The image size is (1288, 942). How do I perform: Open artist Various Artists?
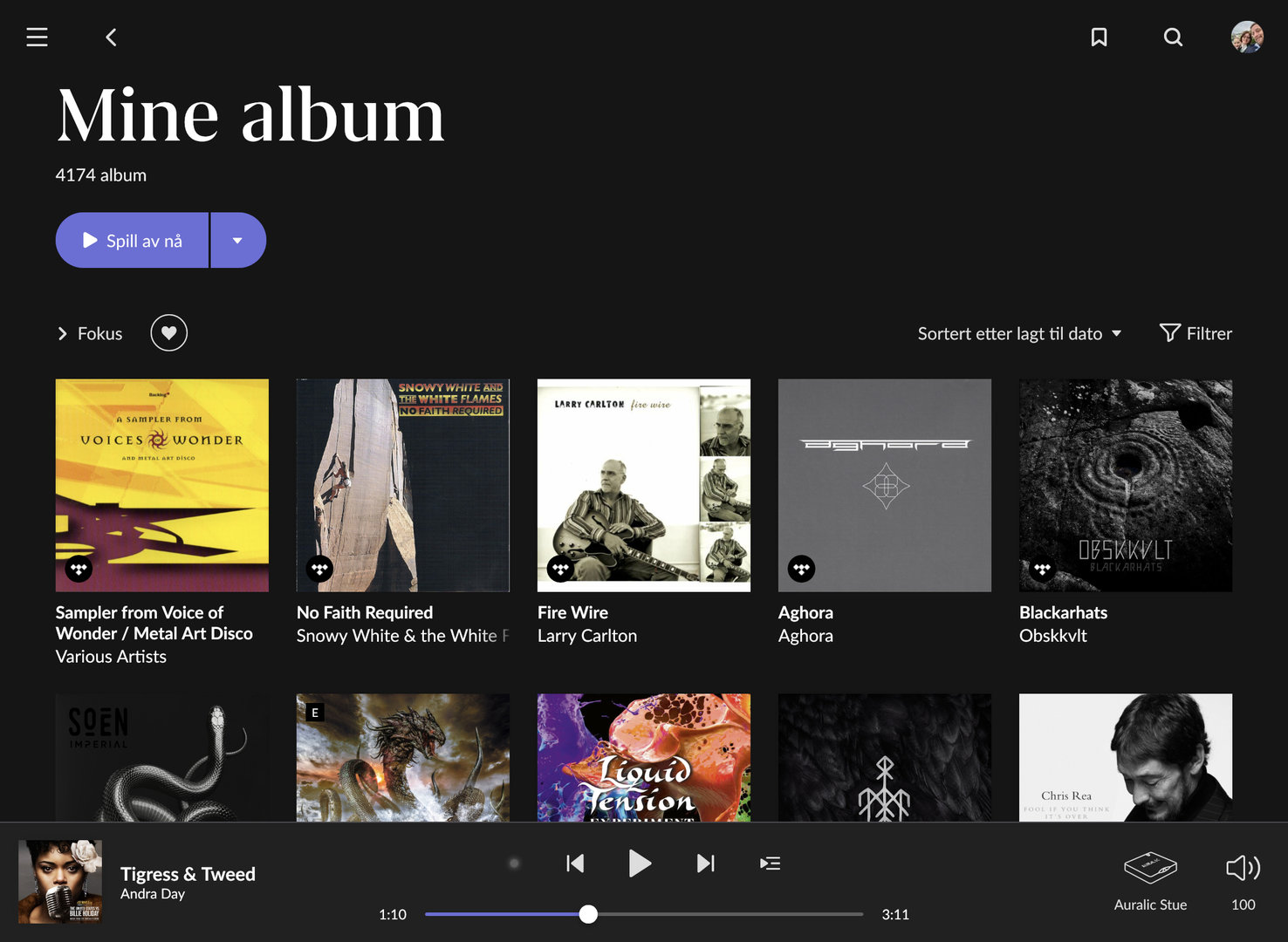[111, 657]
